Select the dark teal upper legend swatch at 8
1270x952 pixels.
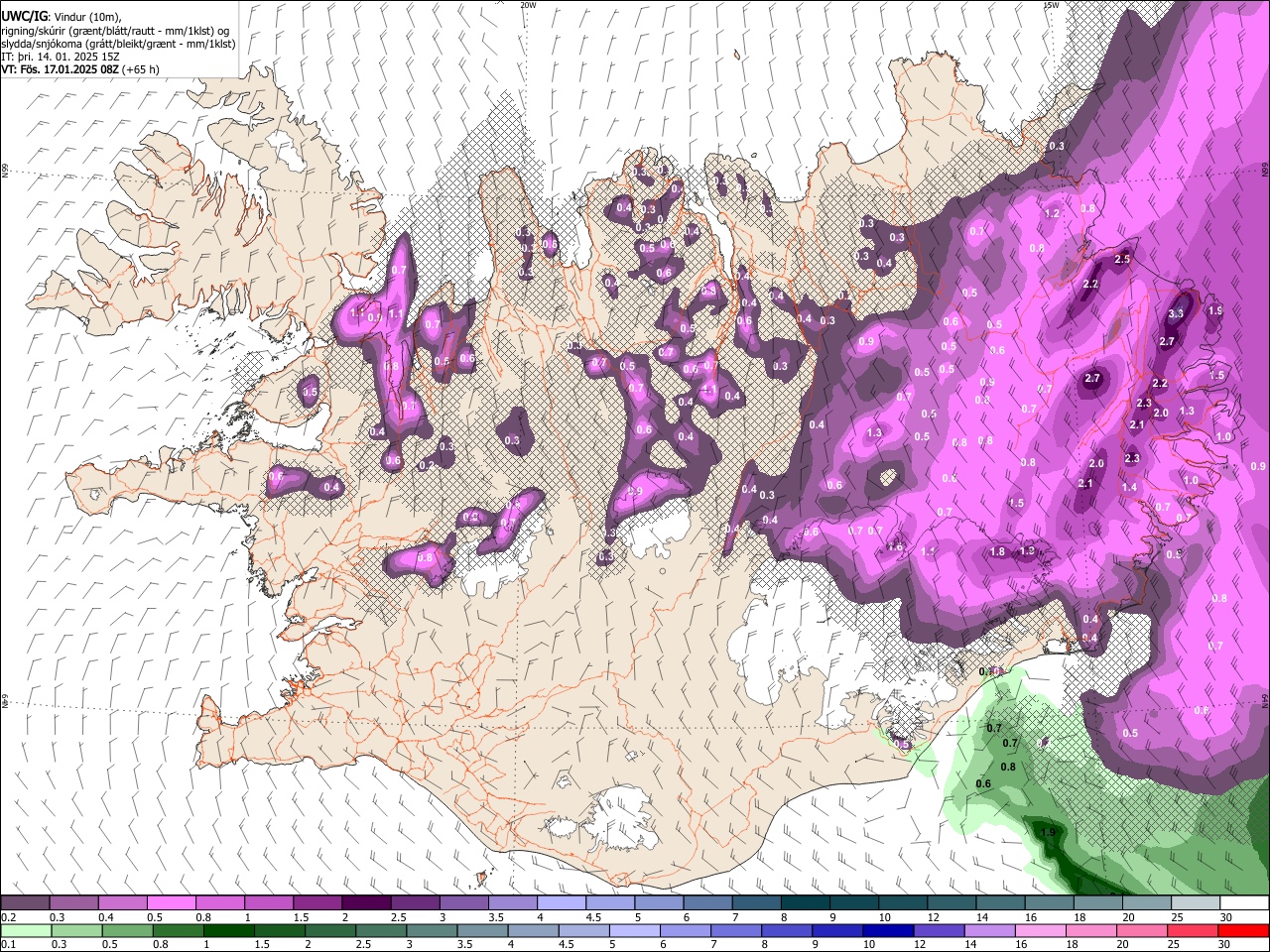point(805,903)
